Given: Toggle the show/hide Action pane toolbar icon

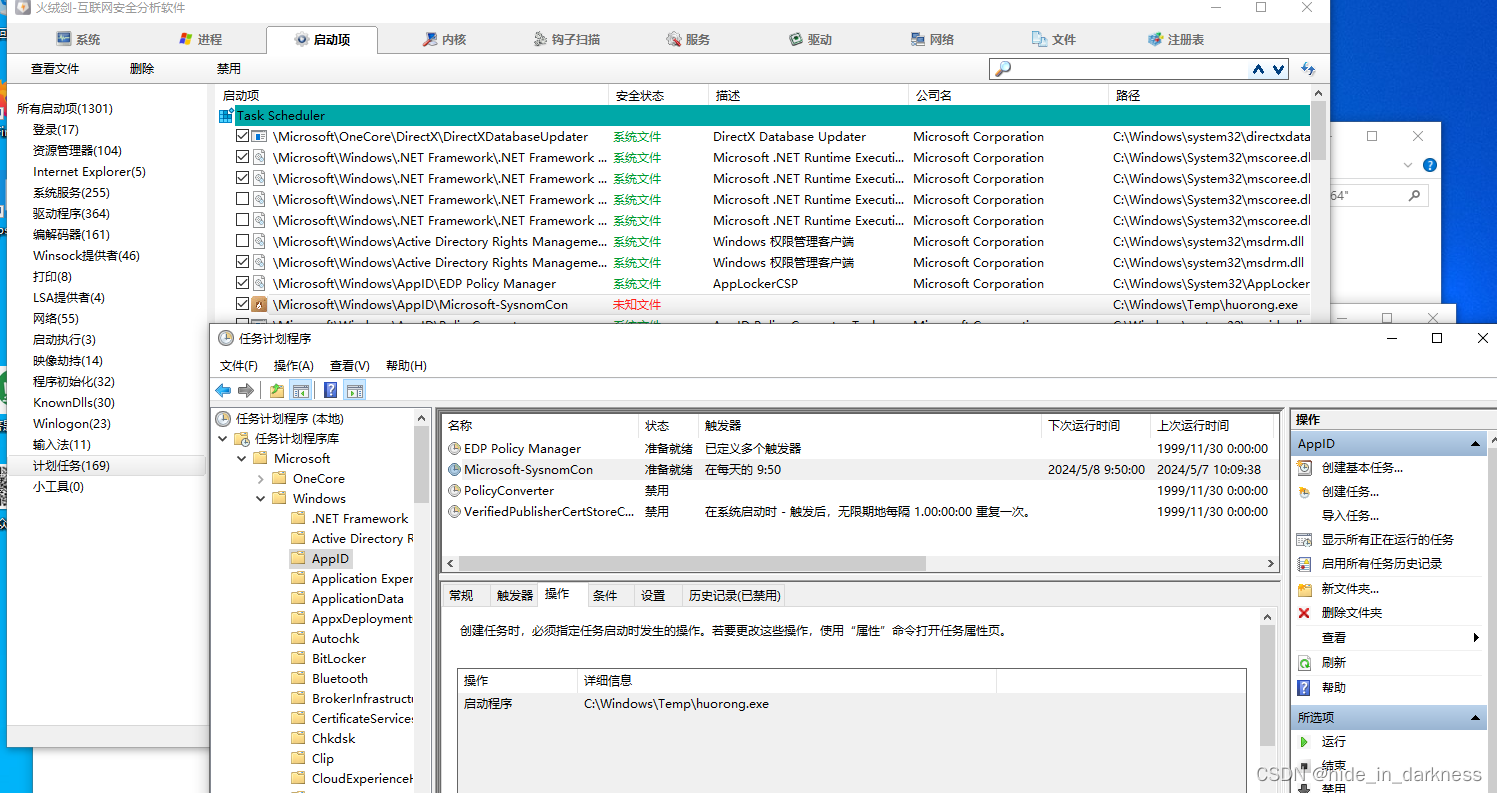Looking at the screenshot, I should [x=355, y=390].
